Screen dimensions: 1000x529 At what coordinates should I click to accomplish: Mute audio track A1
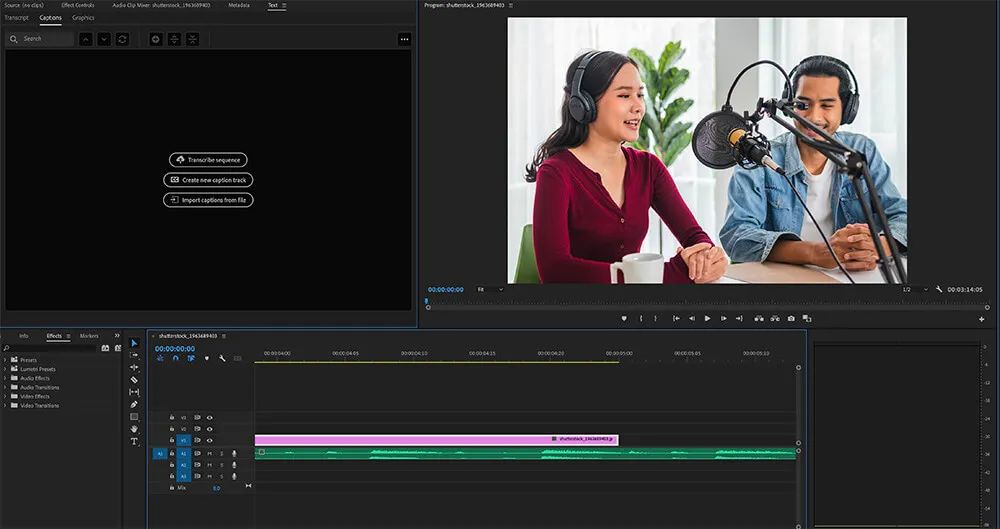209,453
